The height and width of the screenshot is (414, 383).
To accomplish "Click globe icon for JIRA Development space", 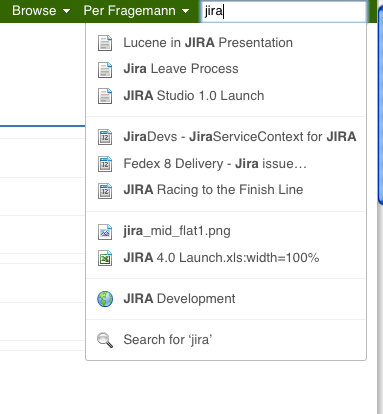I will (x=105, y=299).
